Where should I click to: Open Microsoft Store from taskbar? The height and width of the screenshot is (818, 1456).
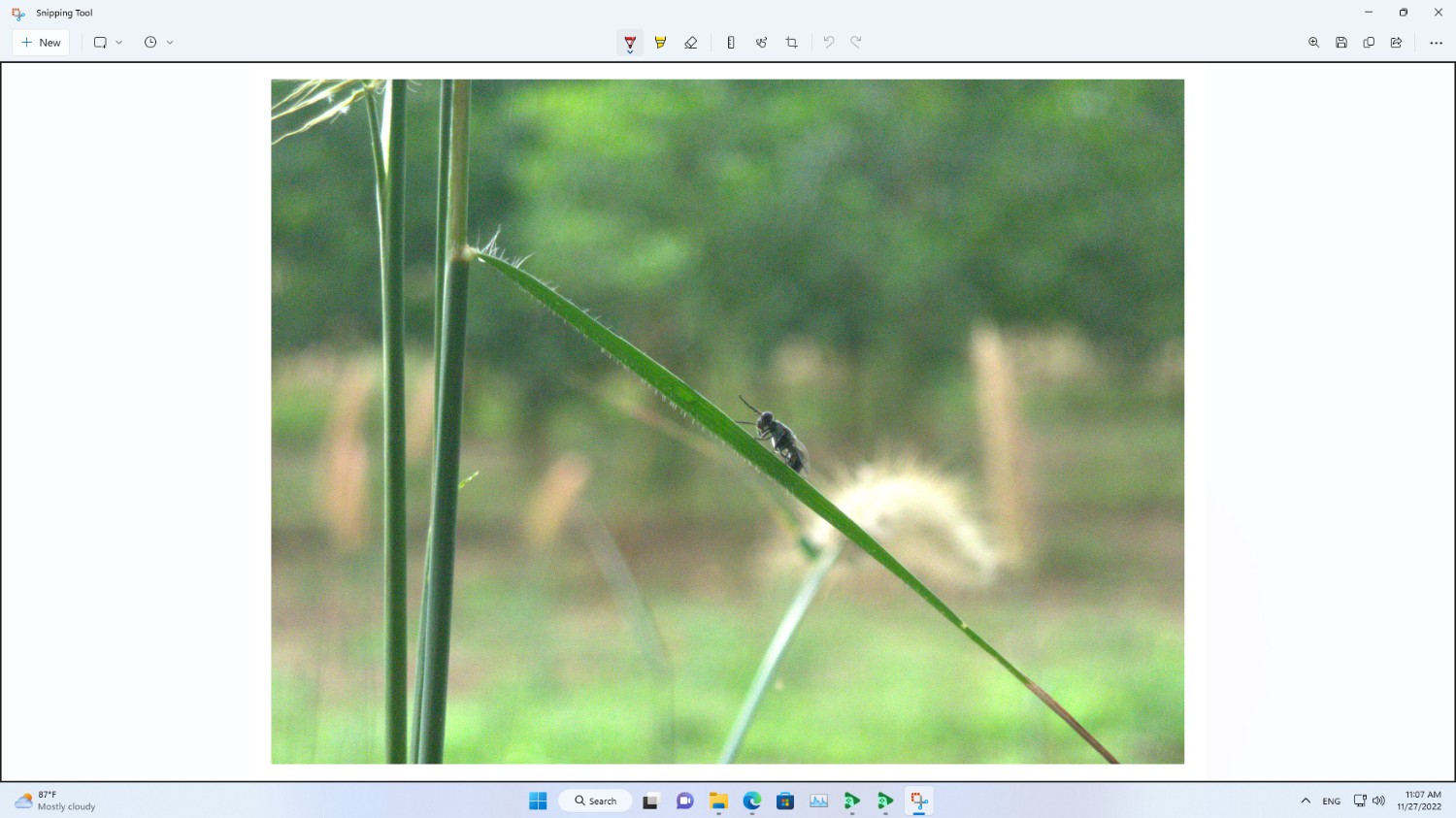tap(785, 801)
